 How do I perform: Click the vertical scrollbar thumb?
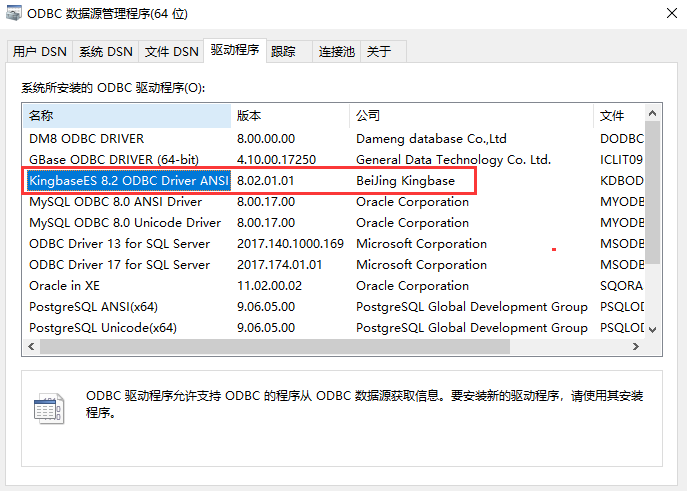[x=652, y=193]
